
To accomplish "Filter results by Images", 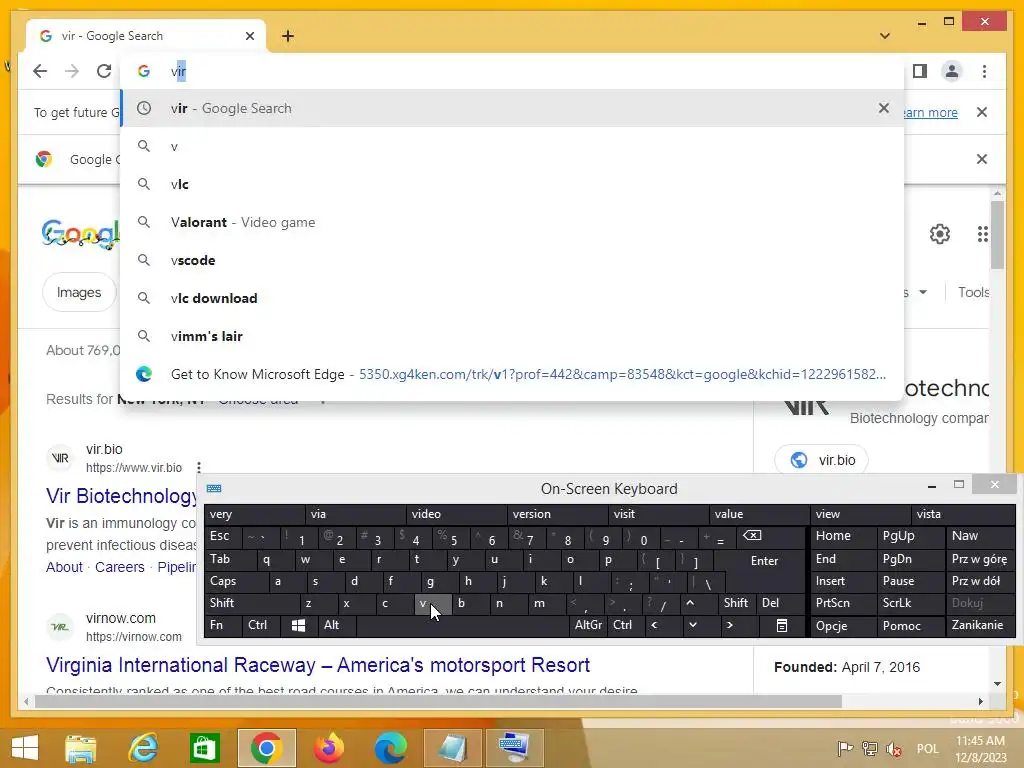I will coord(79,293).
